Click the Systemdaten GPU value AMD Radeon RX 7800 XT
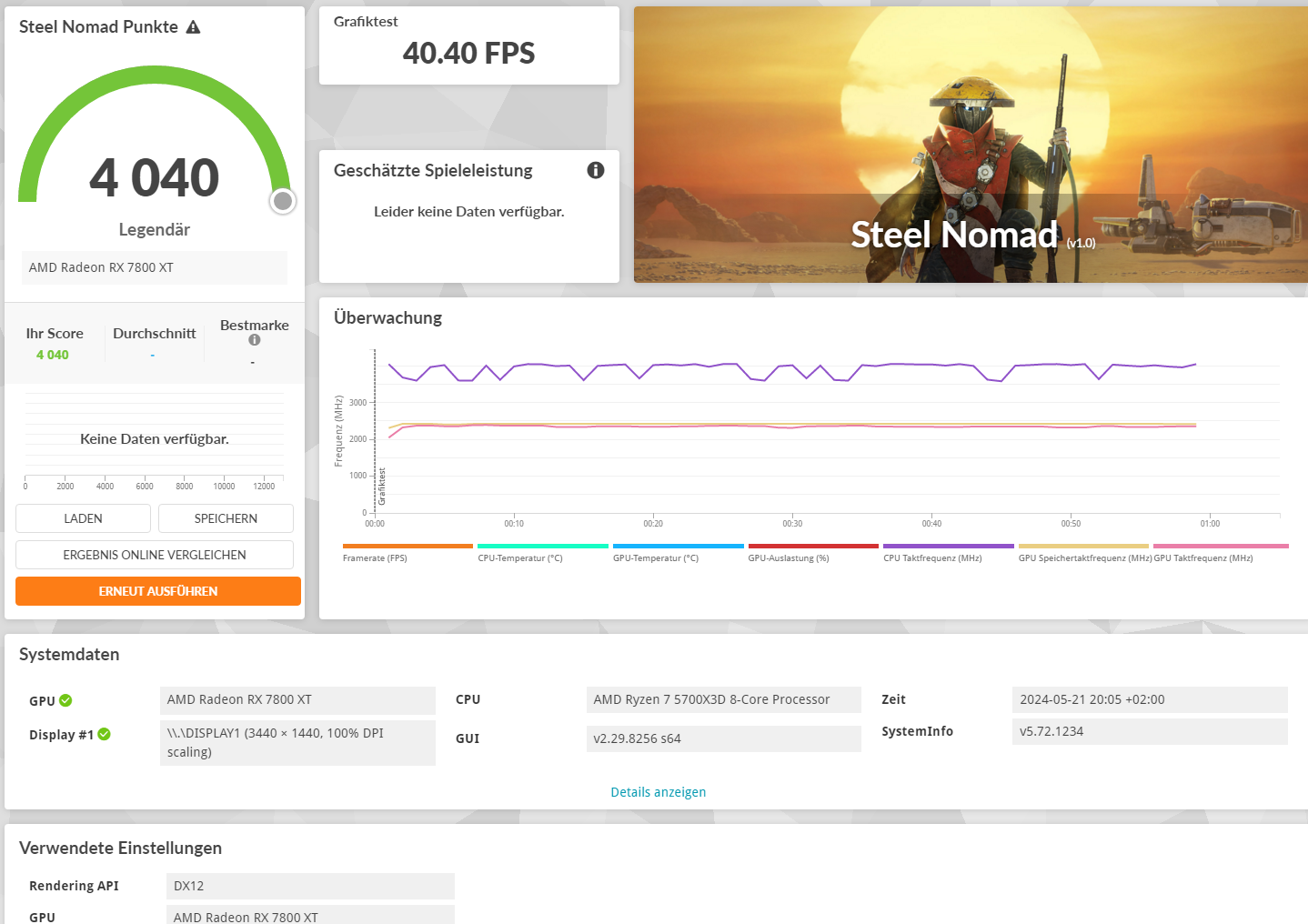 [297, 700]
